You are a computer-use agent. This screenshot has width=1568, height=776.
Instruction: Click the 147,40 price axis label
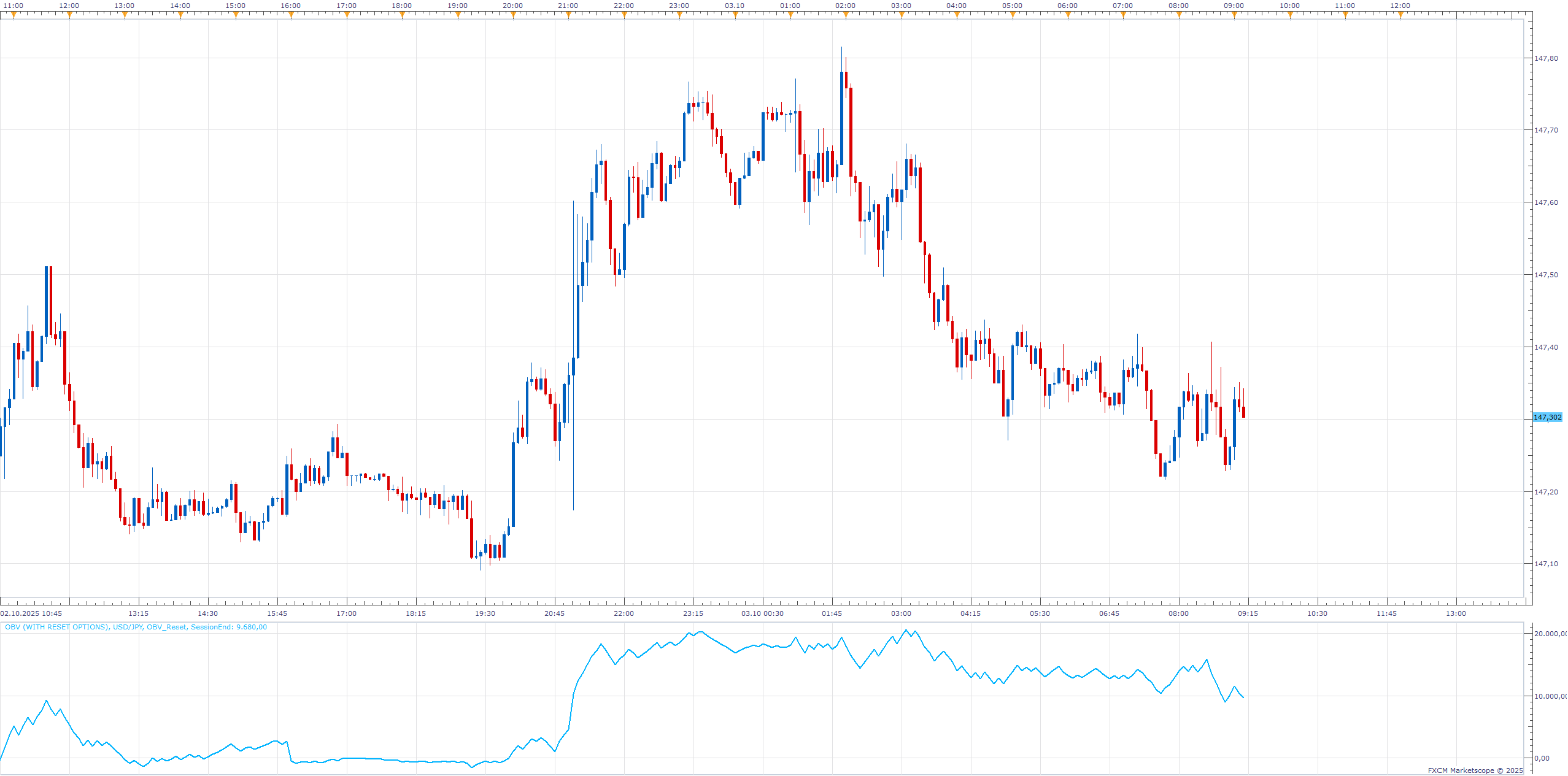(1546, 347)
